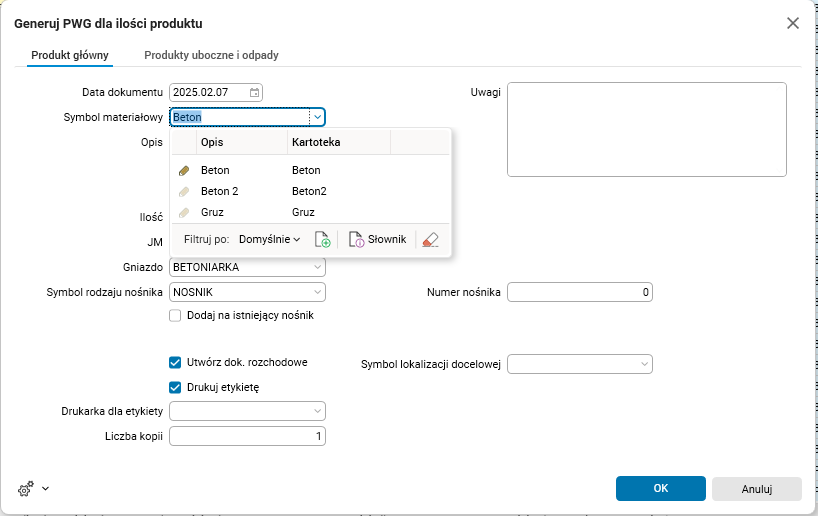
Task: Click into the Uwagi text area
Action: [x=646, y=129]
